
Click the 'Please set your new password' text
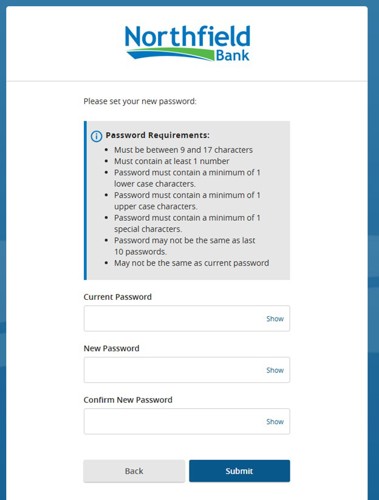coord(140,101)
